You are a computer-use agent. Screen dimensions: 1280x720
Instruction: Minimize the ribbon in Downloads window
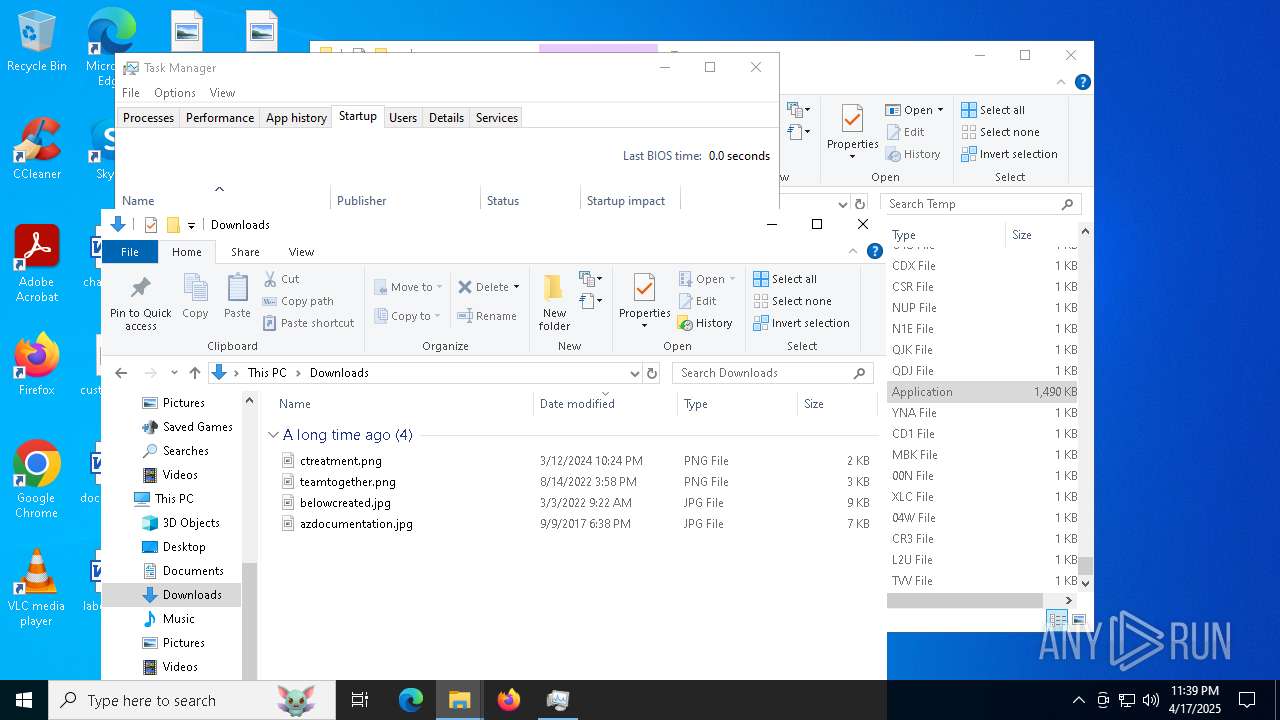pos(853,252)
